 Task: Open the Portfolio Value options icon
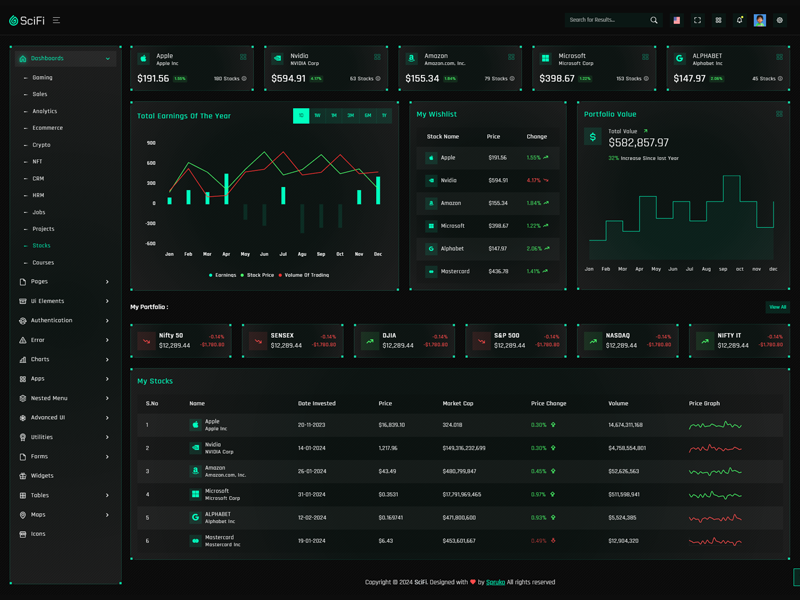[779, 114]
